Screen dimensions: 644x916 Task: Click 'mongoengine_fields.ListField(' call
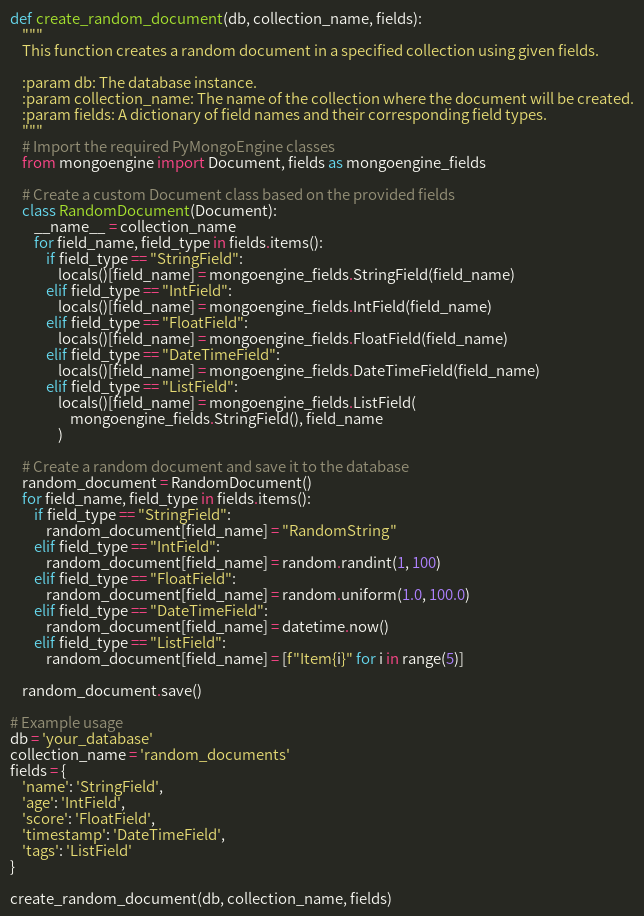pos(313,403)
